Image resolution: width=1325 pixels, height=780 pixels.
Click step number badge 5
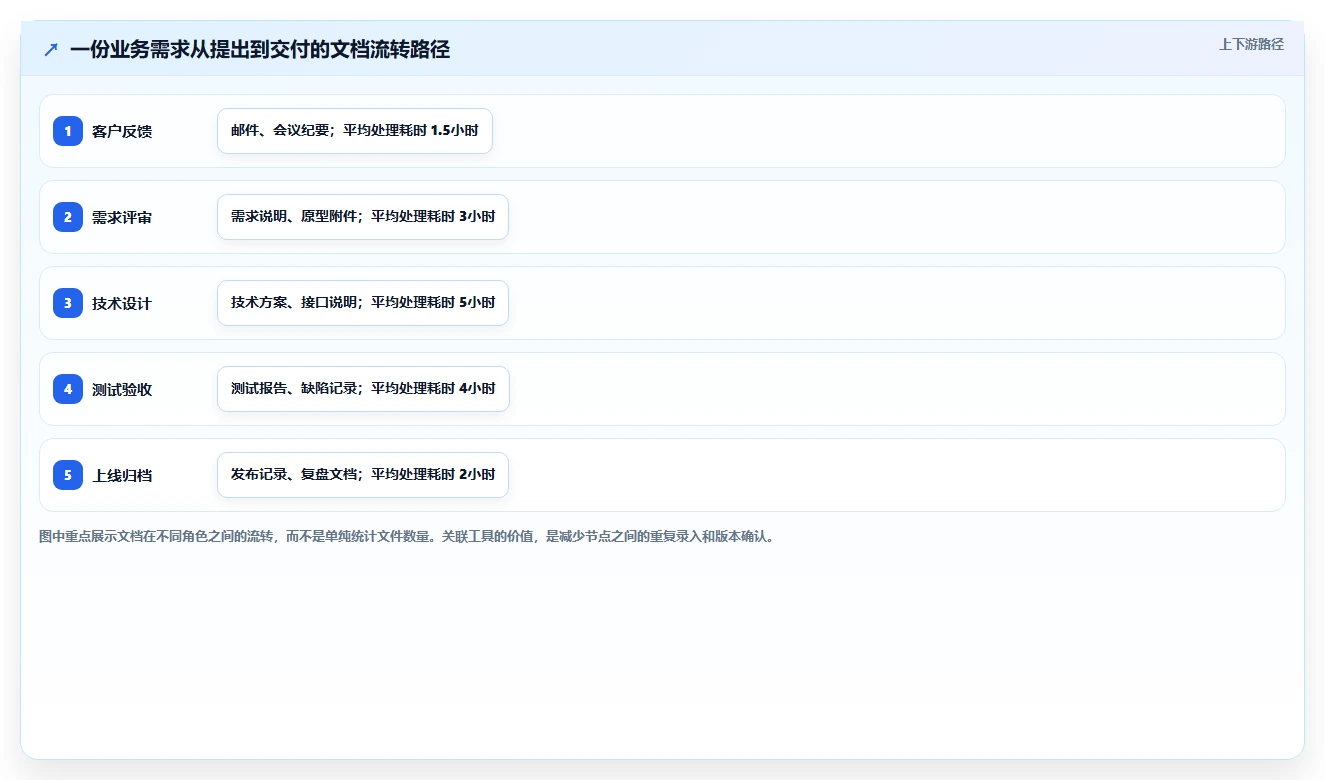pos(68,475)
